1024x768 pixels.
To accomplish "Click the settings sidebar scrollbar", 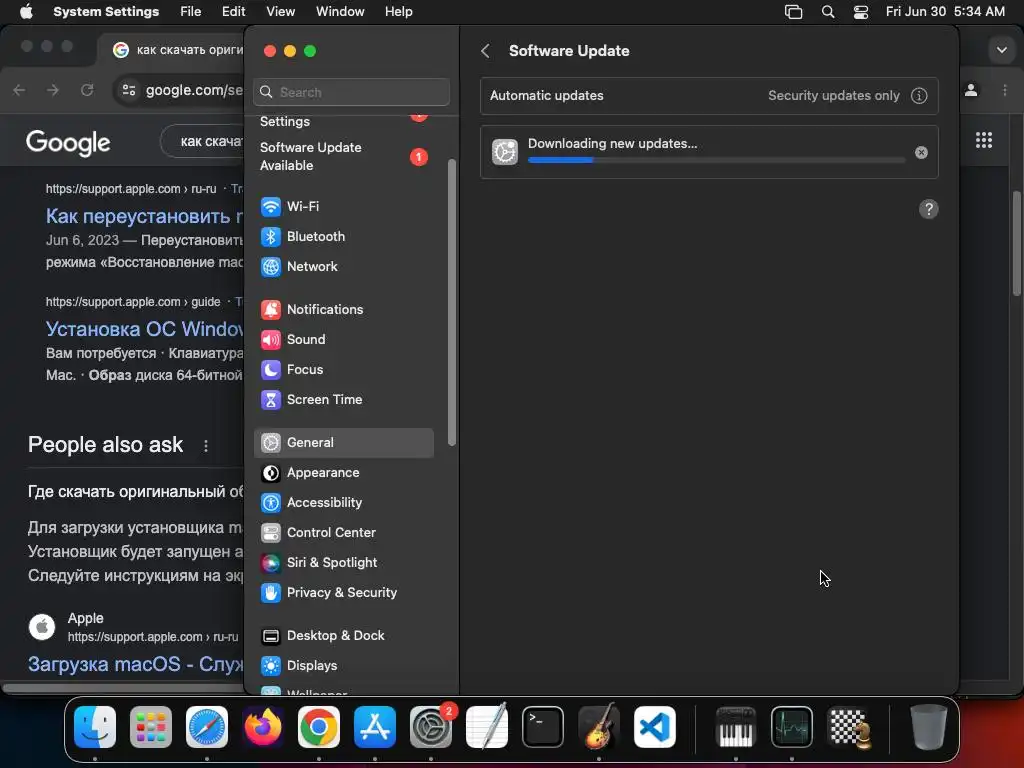I will pyautogui.click(x=451, y=303).
